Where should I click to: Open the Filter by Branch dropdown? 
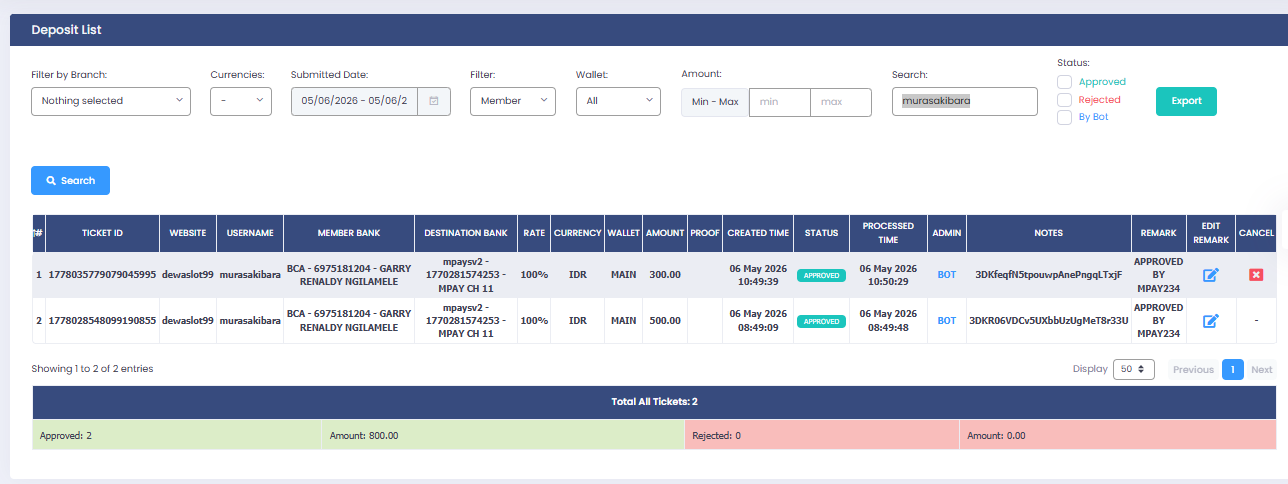pyautogui.click(x=110, y=101)
